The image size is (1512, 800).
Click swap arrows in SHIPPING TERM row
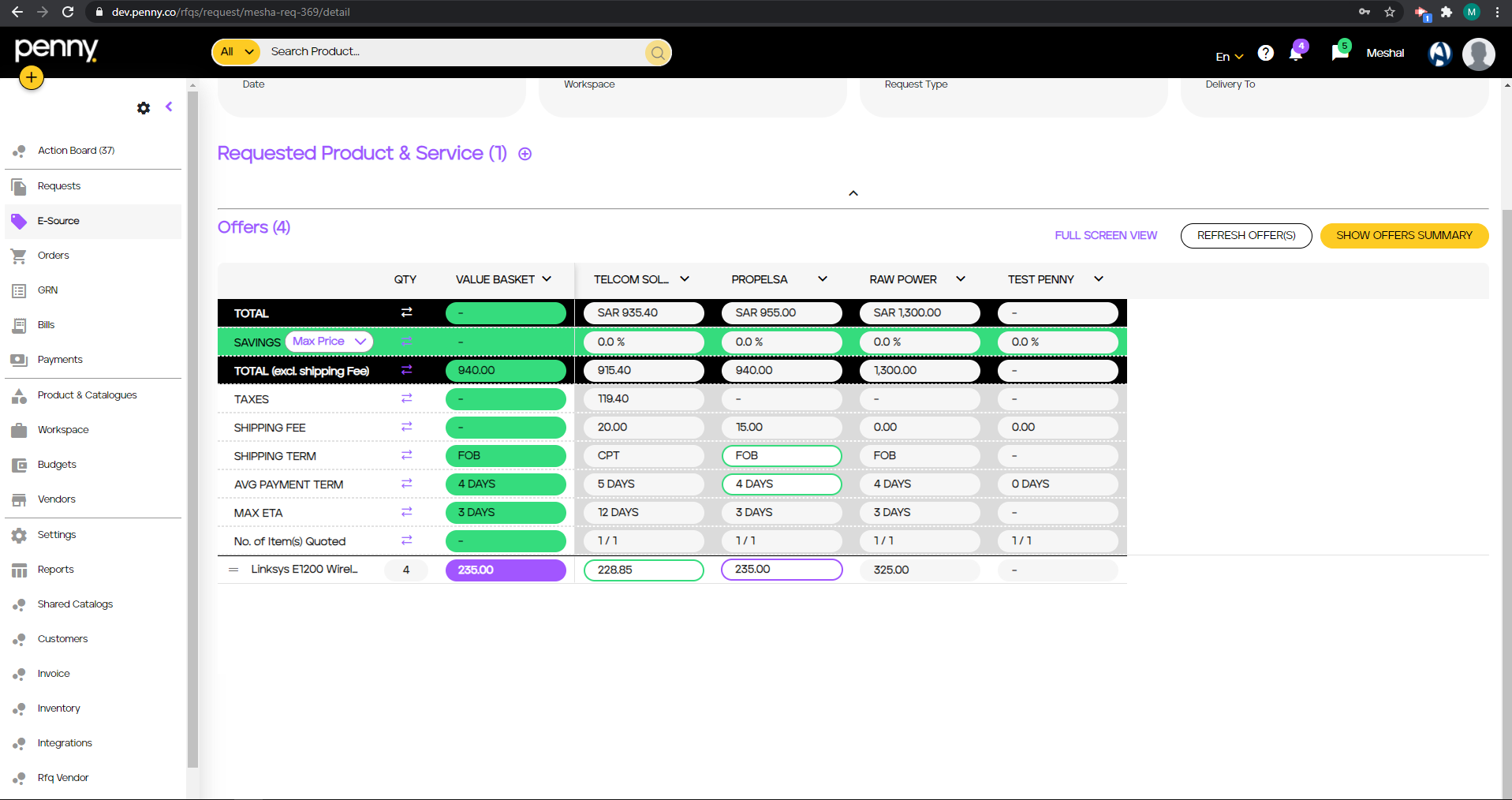click(406, 455)
